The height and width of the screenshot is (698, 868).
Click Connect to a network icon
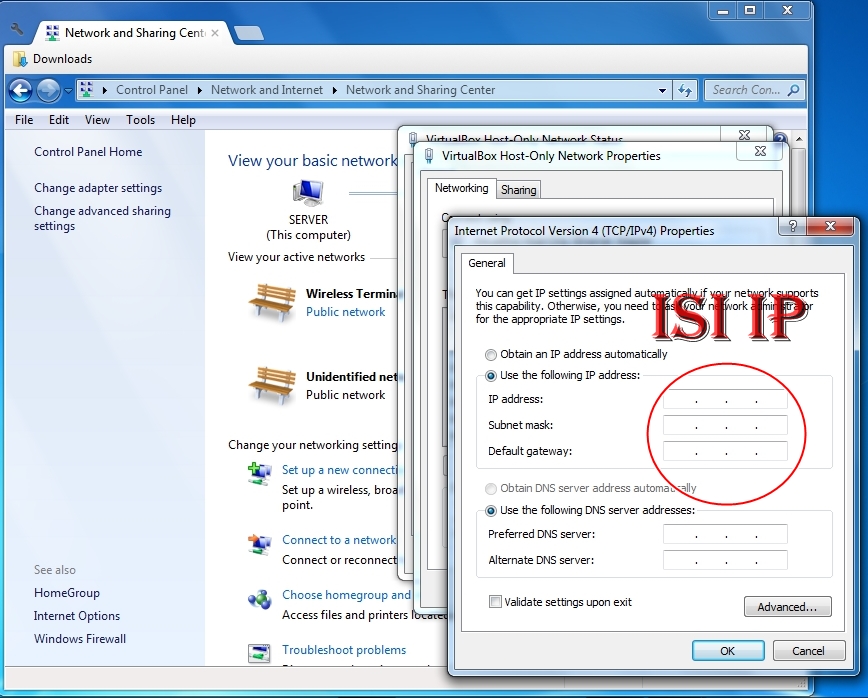pos(259,544)
